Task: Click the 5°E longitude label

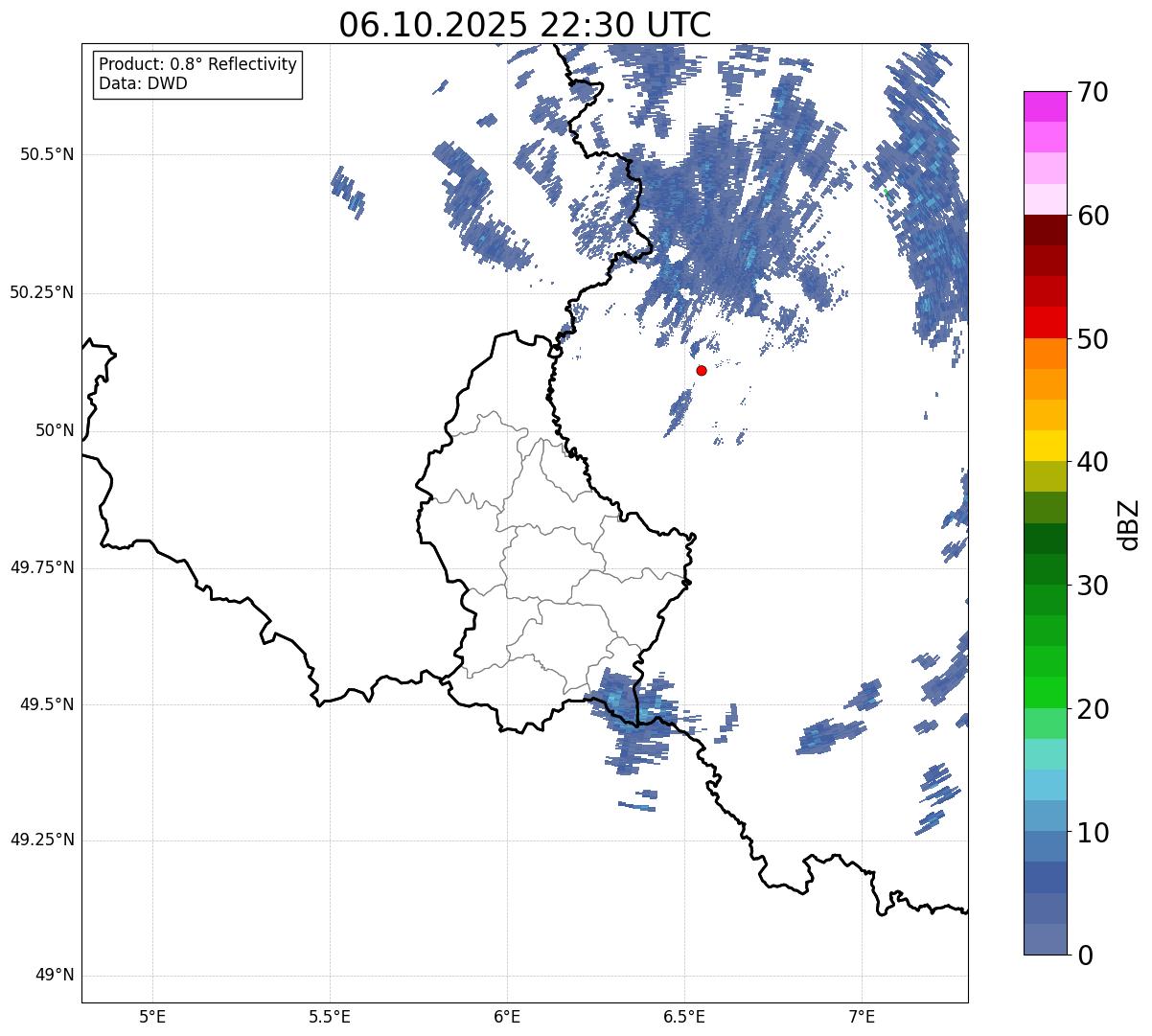Action: pos(152,1017)
